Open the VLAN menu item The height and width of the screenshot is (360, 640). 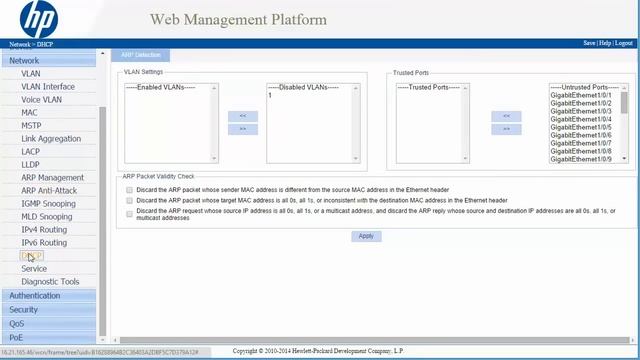point(31,73)
